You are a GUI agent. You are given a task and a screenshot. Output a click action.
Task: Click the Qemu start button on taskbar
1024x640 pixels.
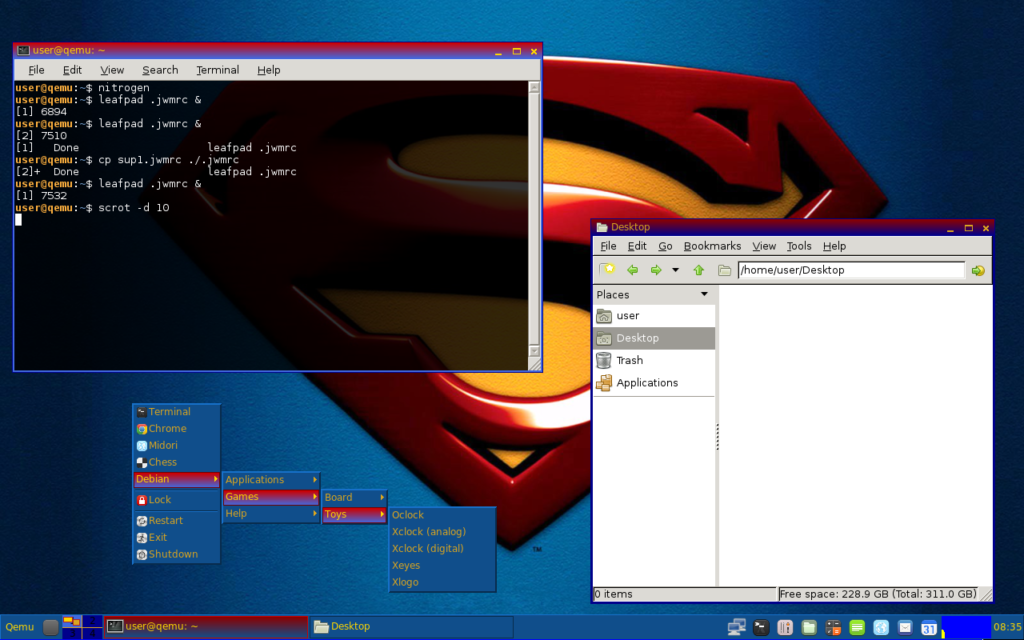pos(20,627)
